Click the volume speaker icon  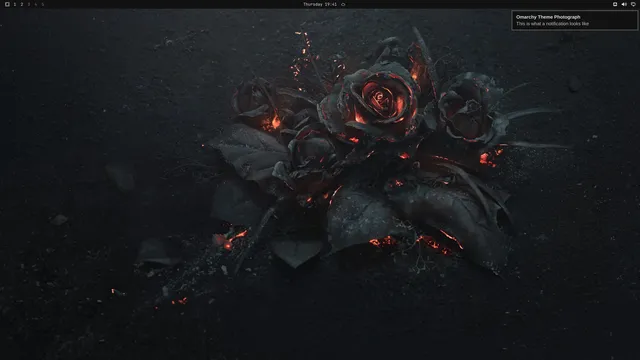pyautogui.click(x=624, y=4)
